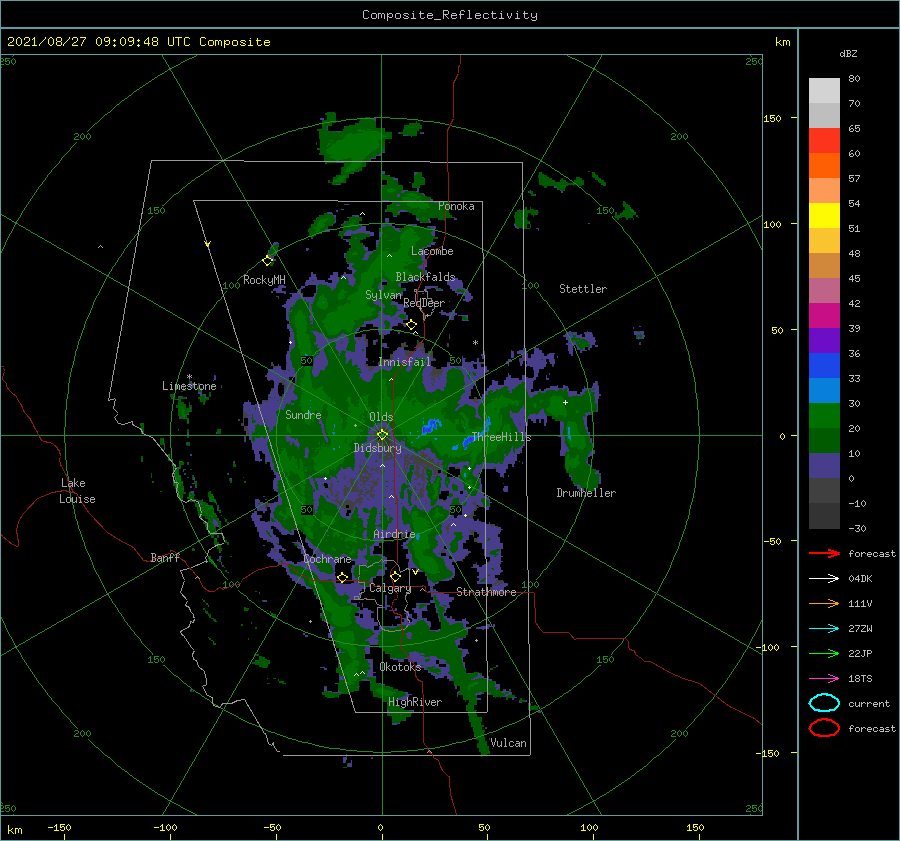Click the 2021/08/27 09:09:48 UTC Composite timestamp
900x841 pixels.
coord(138,42)
